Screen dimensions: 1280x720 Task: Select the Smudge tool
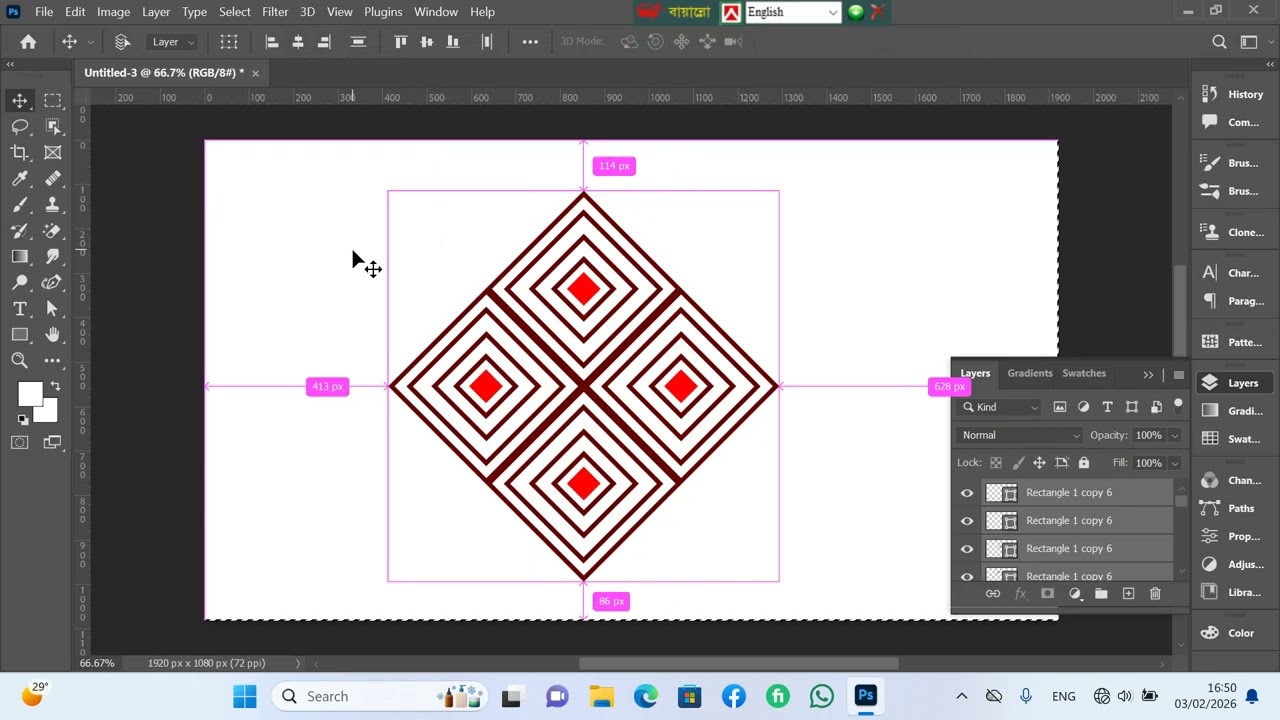53,256
